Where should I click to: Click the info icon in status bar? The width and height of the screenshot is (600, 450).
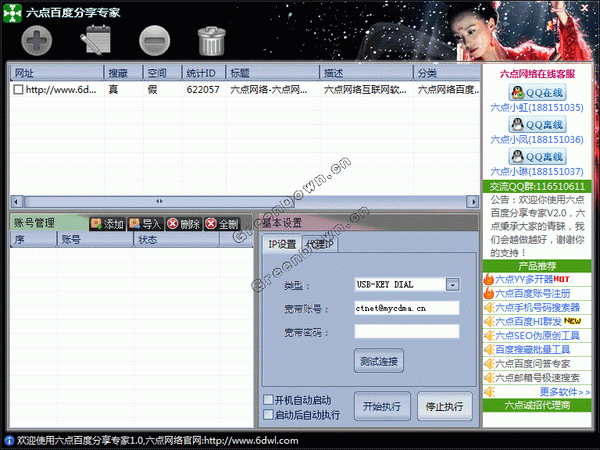click(x=9, y=441)
